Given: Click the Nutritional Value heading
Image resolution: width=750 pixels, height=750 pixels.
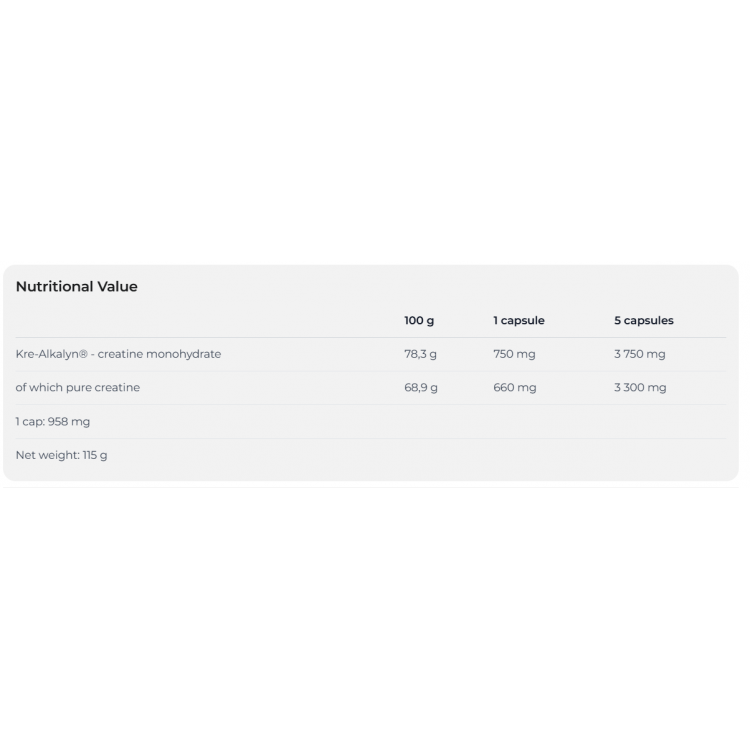Looking at the screenshot, I should [76, 287].
